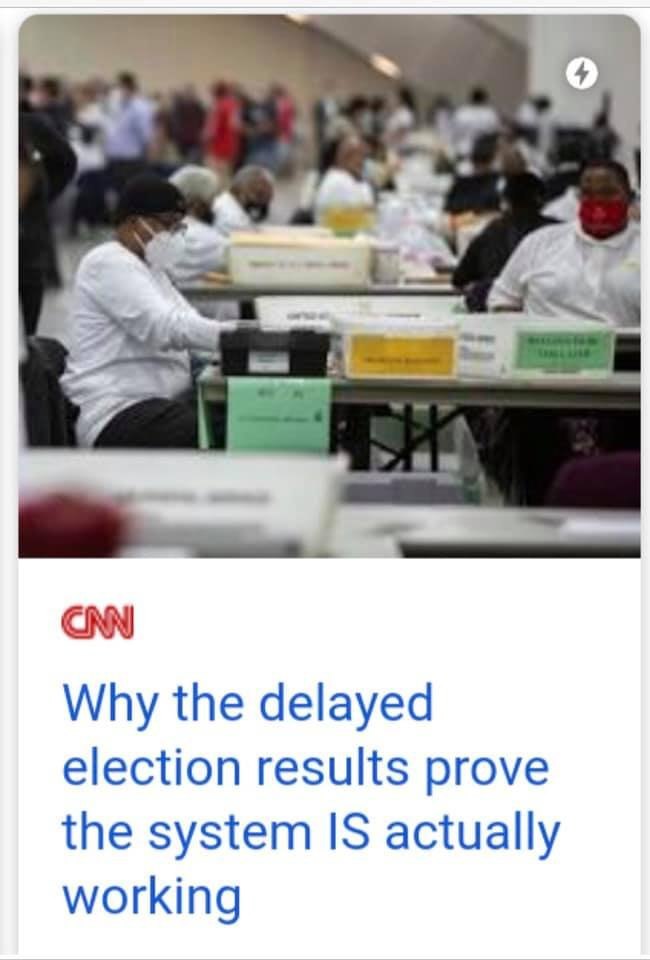Click the ceiling light in the photo

pyautogui.click(x=384, y=64)
